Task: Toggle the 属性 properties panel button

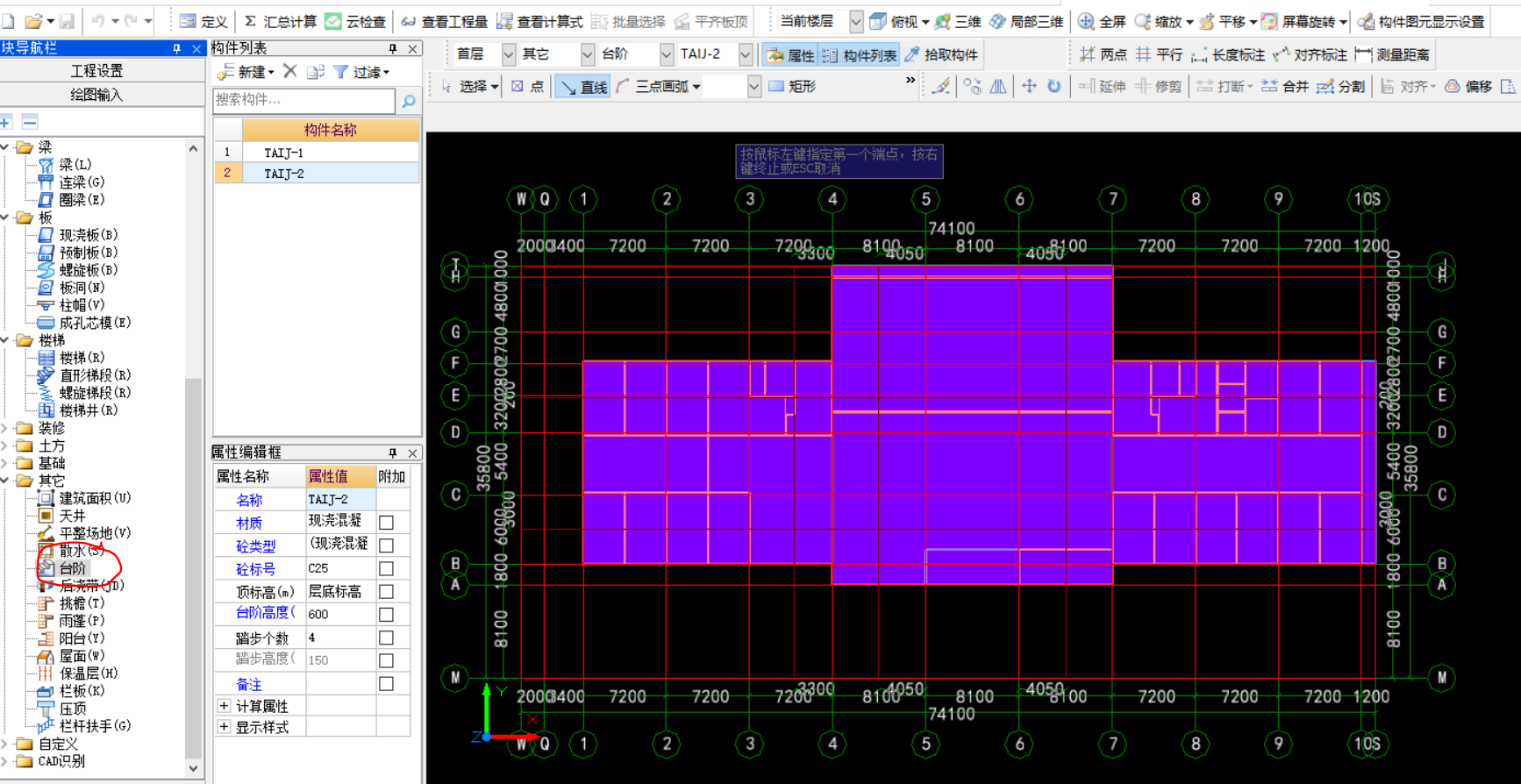Action: (x=790, y=54)
